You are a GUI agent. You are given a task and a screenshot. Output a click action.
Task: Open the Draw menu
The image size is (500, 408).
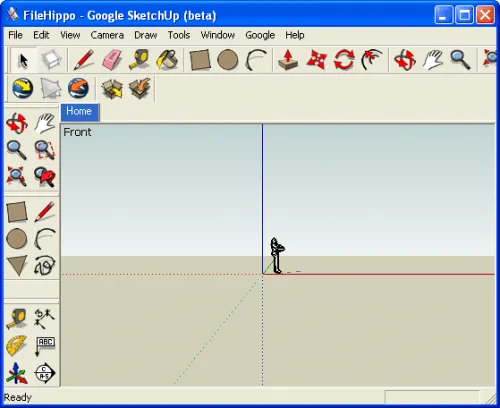tap(146, 35)
